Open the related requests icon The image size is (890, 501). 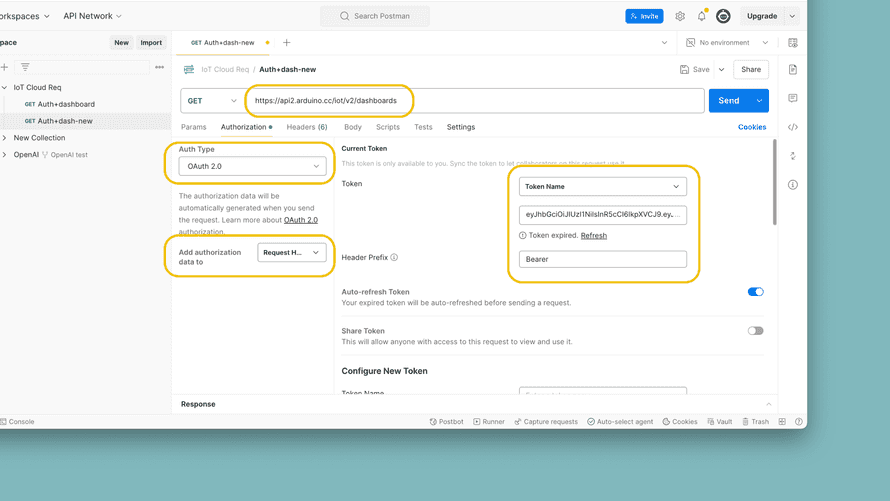point(793,156)
